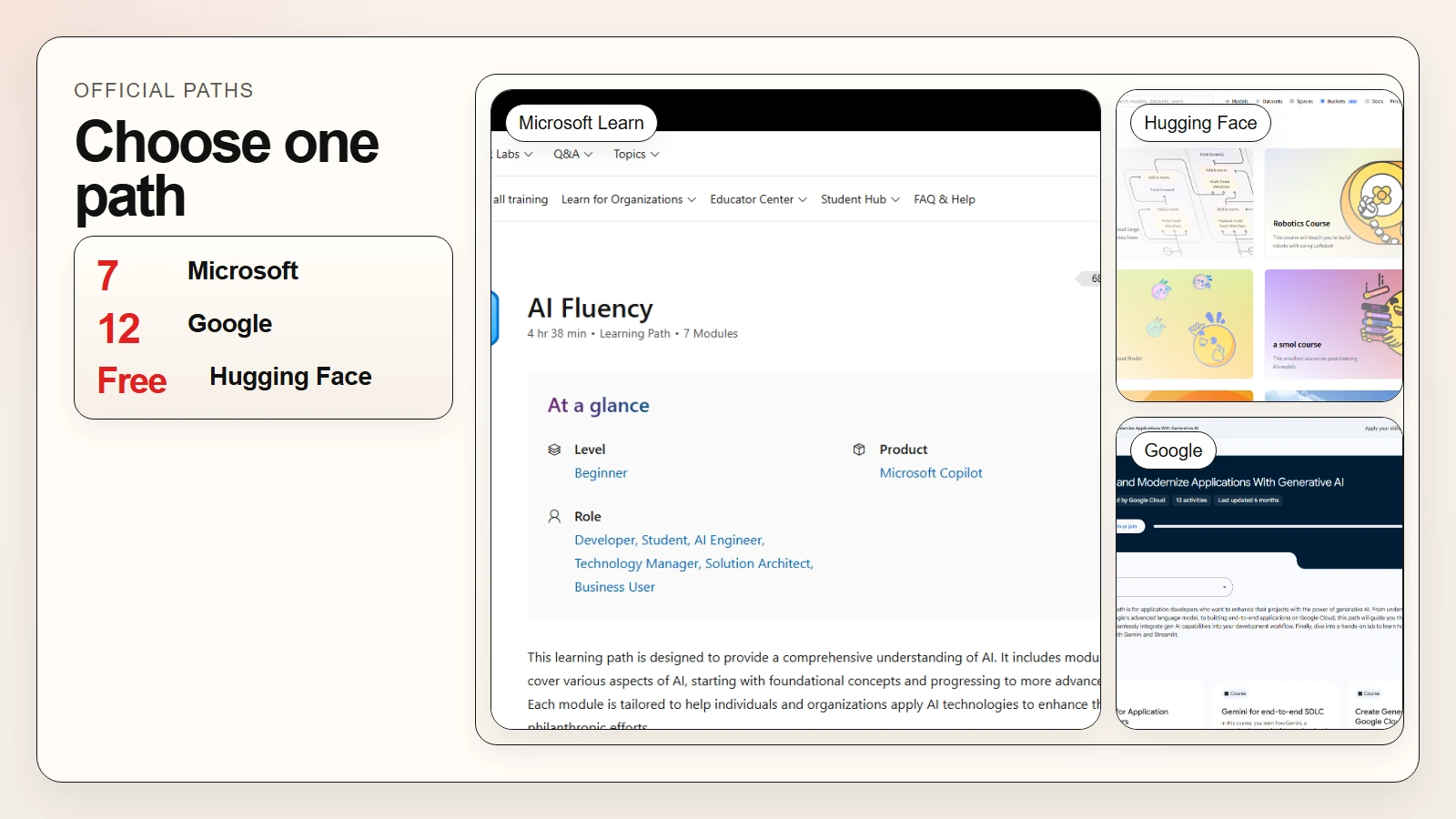Open the Educator Center dropdown
1456x819 pixels.
tap(758, 199)
